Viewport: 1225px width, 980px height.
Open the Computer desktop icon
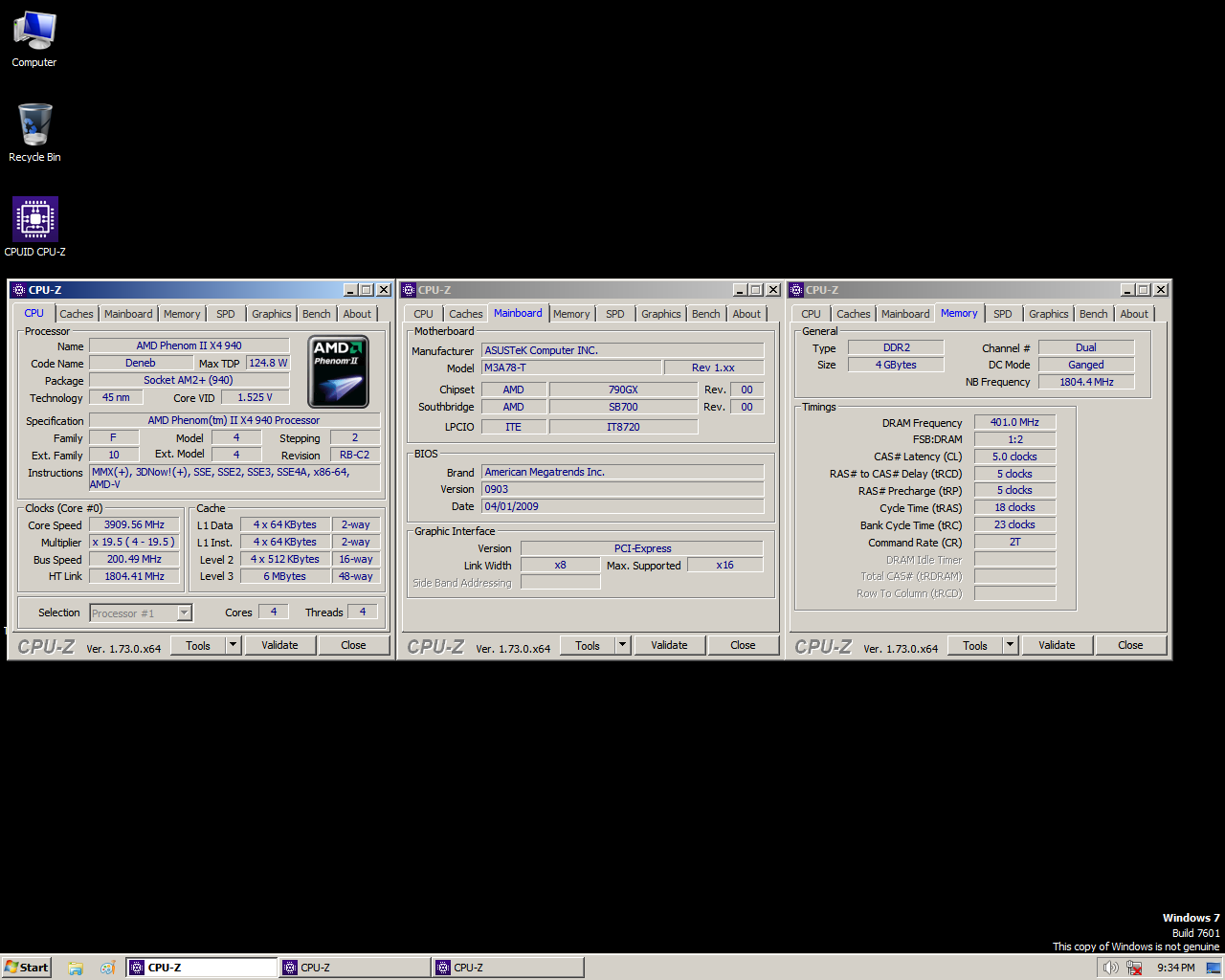tap(34, 39)
